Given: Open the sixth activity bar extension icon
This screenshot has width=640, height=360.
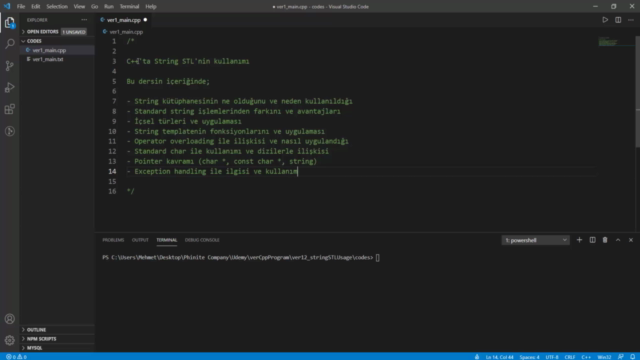Looking at the screenshot, I should tap(10, 131).
